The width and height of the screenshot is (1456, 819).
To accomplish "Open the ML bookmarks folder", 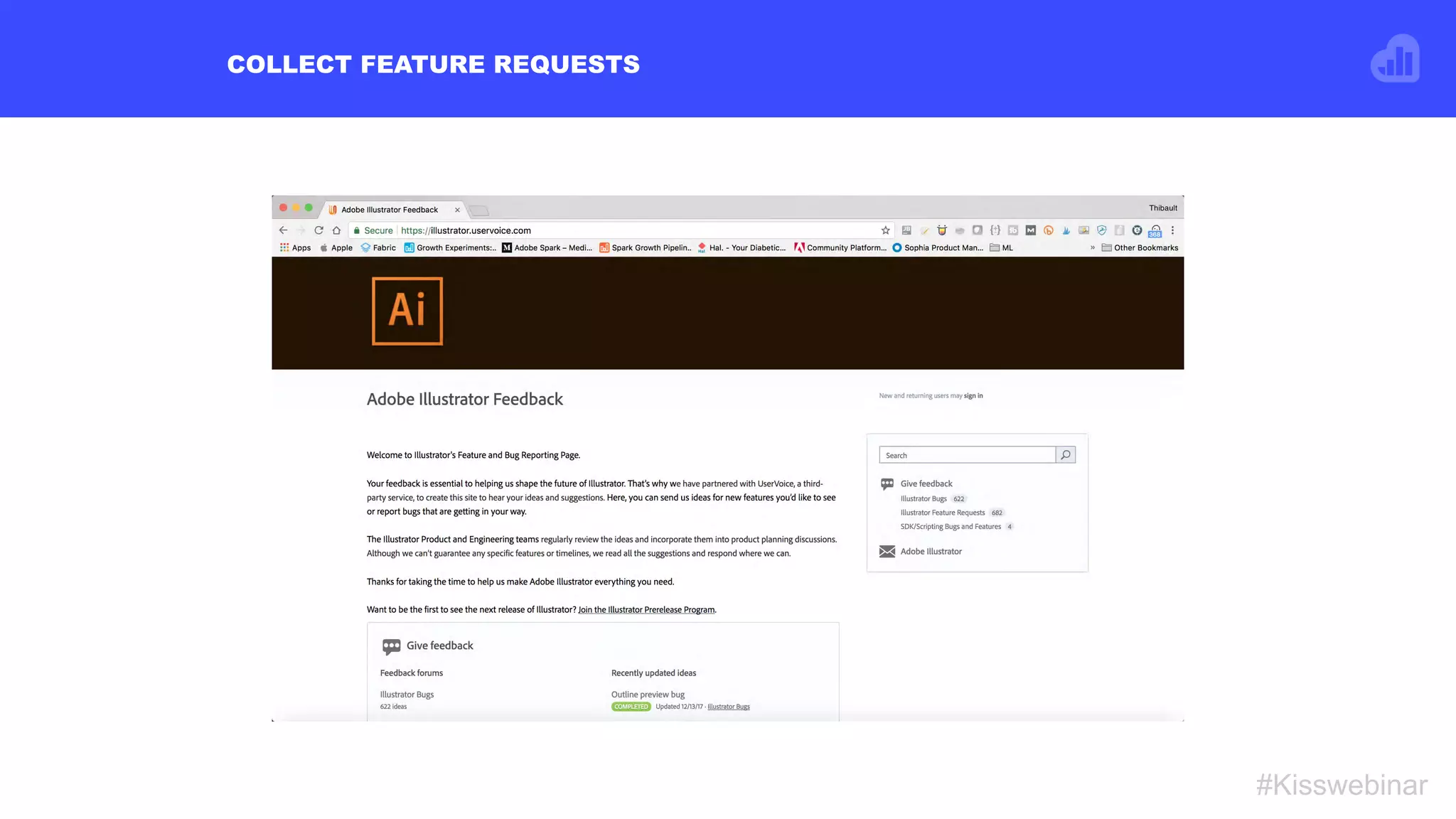I will click(1001, 247).
